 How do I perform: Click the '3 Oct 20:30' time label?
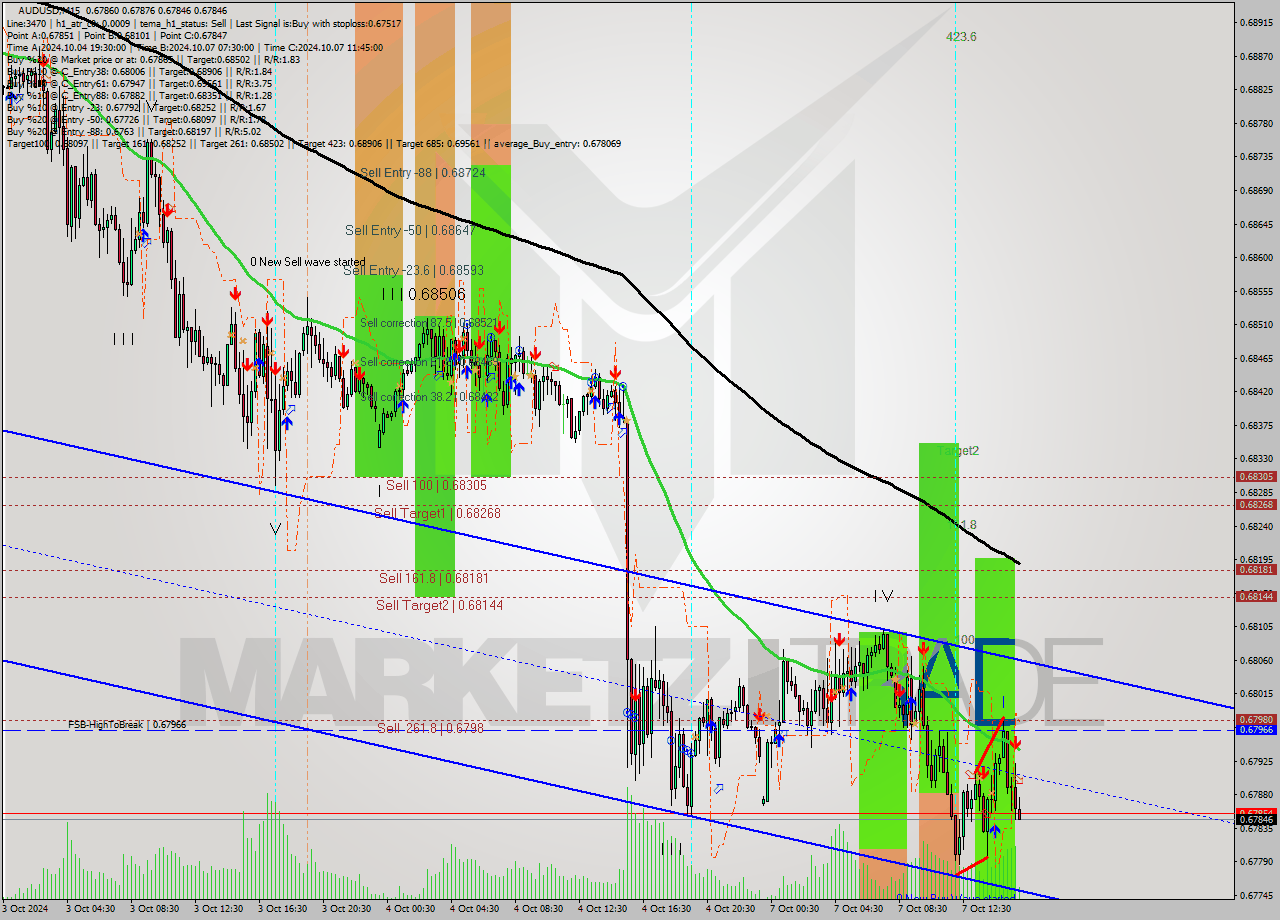(x=346, y=909)
